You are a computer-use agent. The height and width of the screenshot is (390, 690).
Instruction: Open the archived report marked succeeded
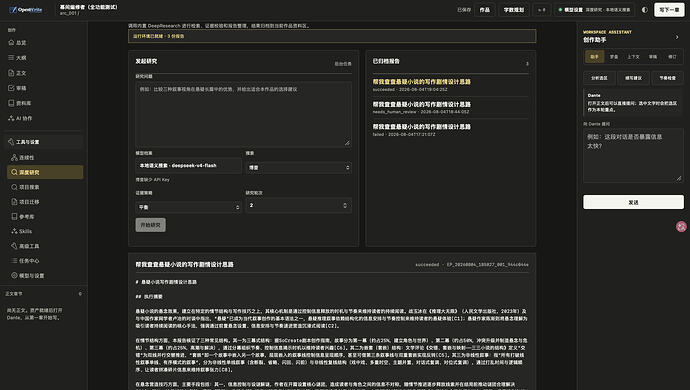pyautogui.click(x=451, y=85)
